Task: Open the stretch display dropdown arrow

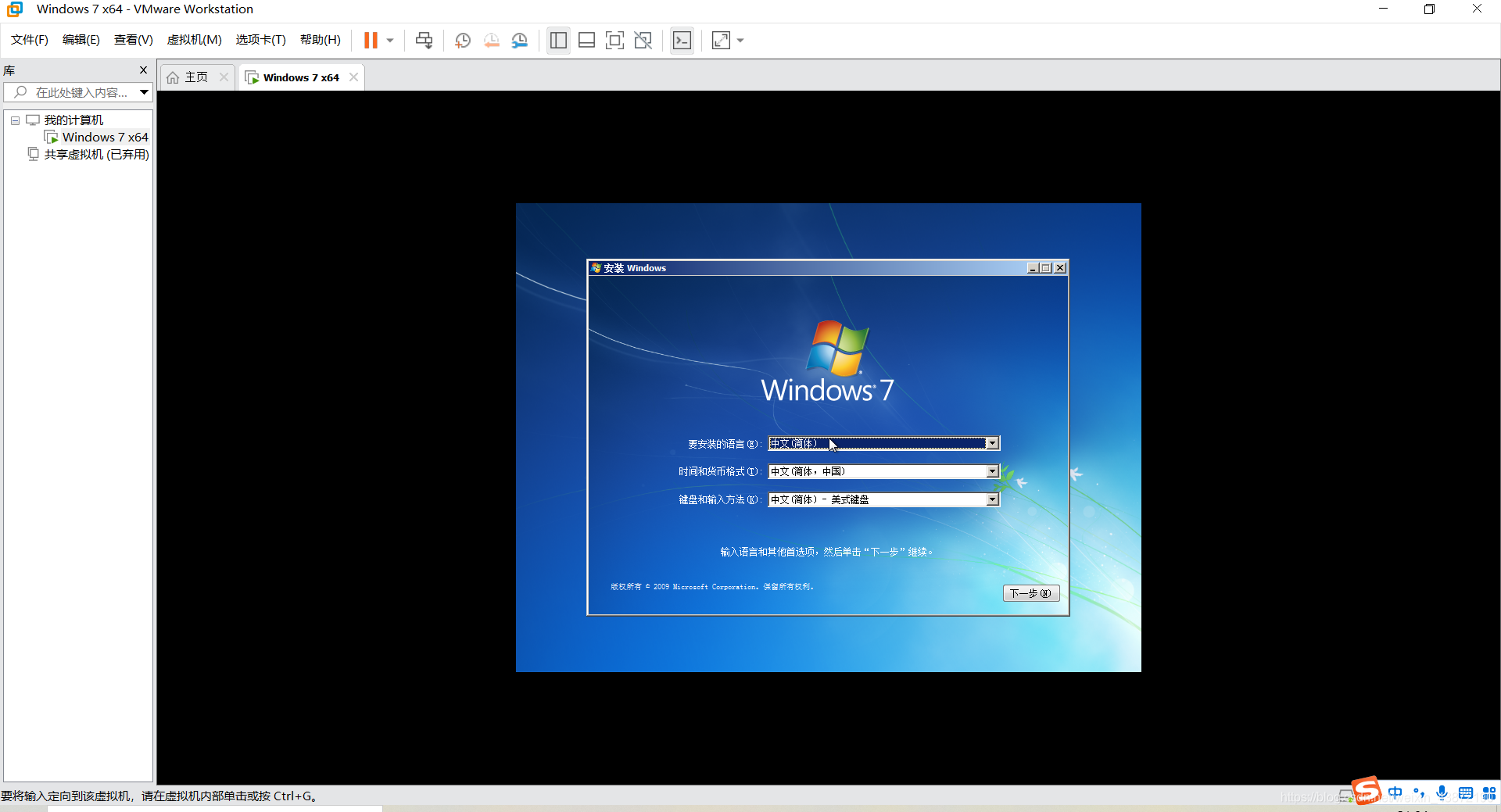Action: [x=740, y=40]
